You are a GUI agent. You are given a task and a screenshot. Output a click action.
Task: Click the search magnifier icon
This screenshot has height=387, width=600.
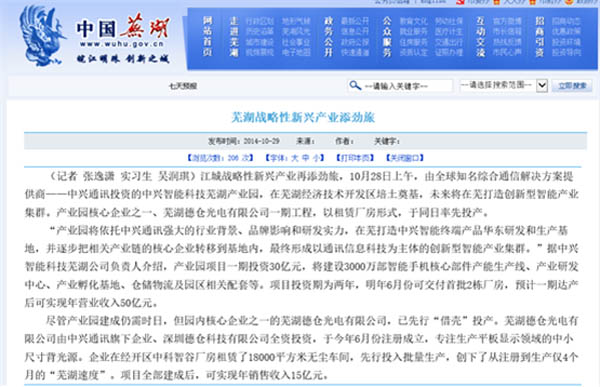pos(355,85)
